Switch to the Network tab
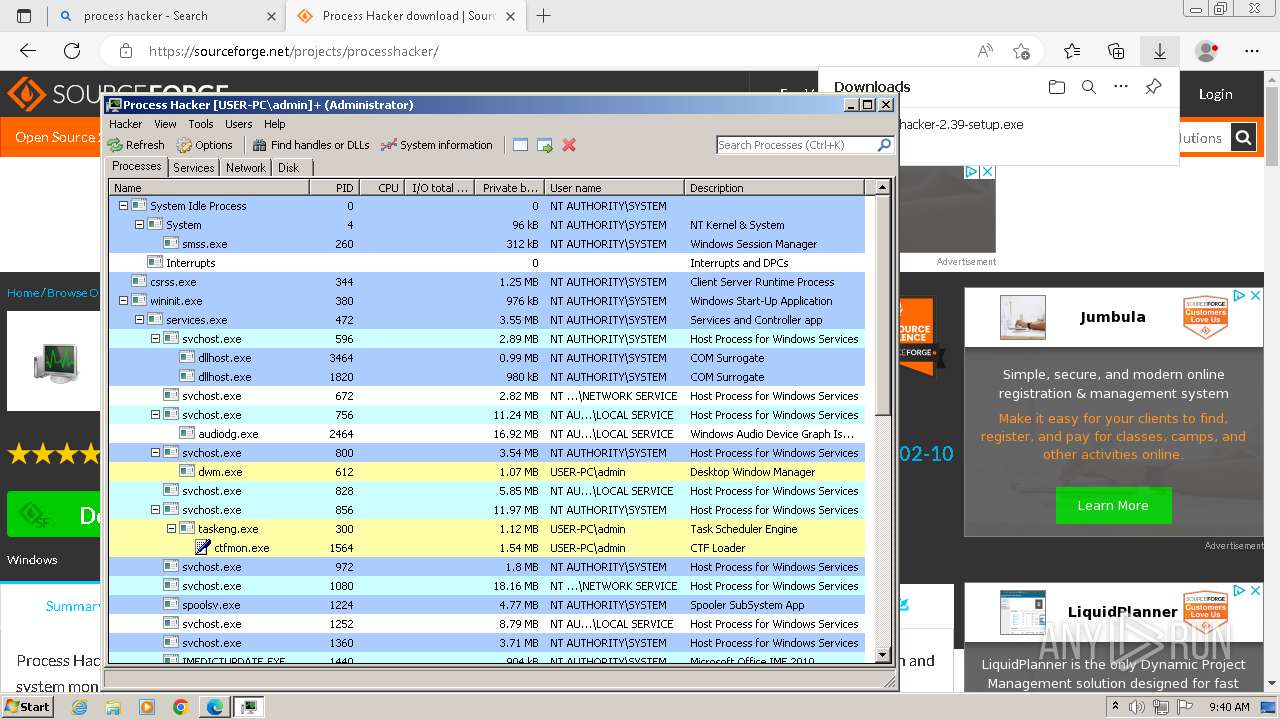The height and width of the screenshot is (720, 1280). pos(246,168)
